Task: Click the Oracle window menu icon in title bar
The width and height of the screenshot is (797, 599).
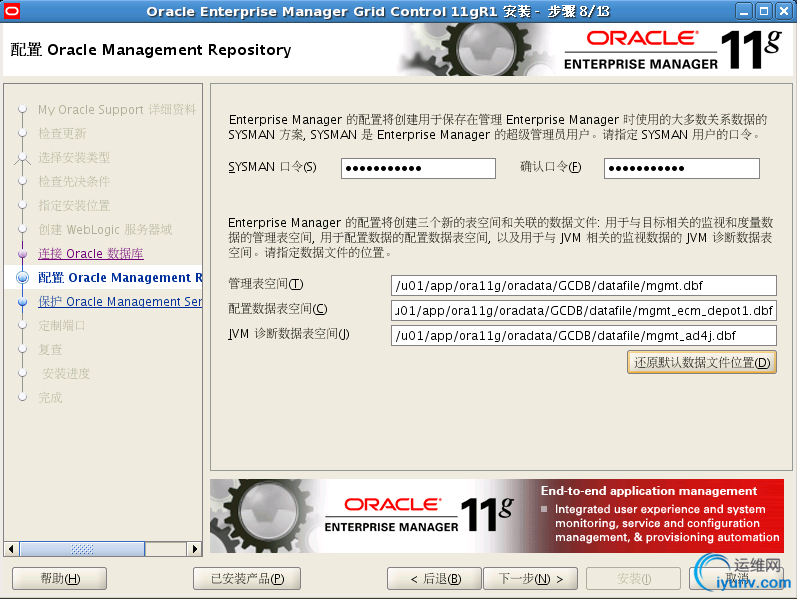Action: point(11,11)
